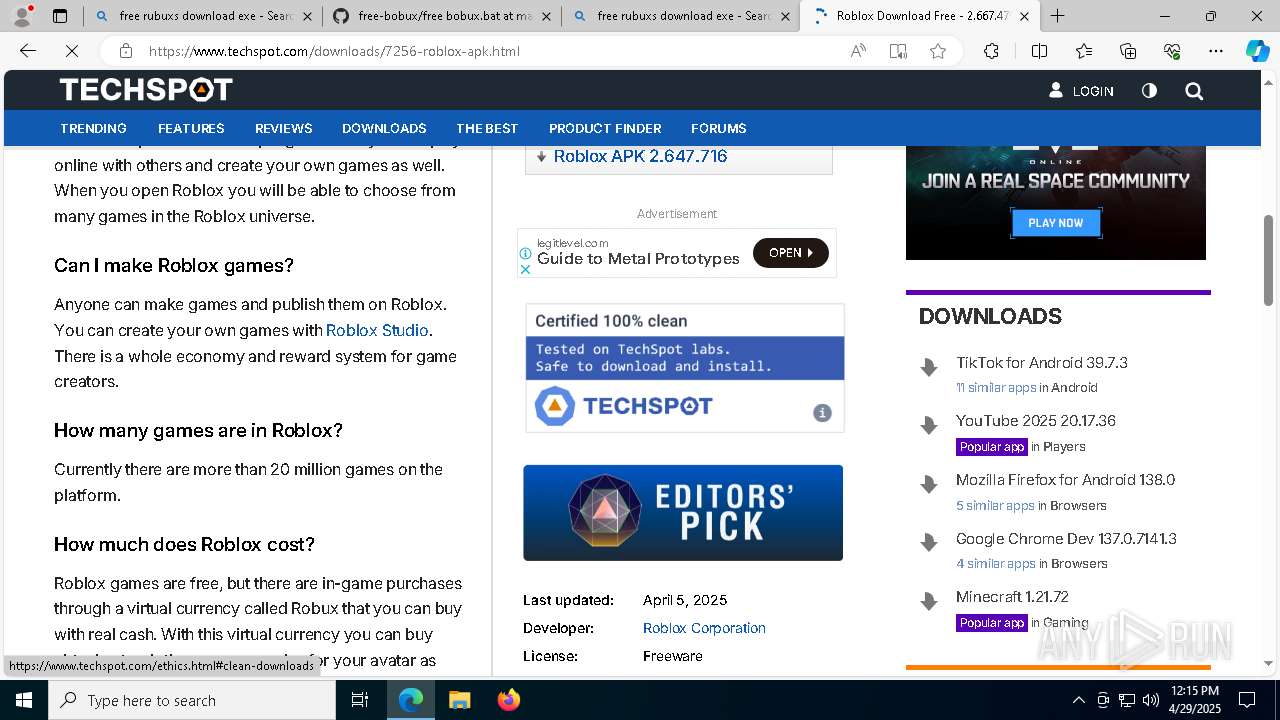Image resolution: width=1280 pixels, height=720 pixels.
Task: Open Favorites list icon
Action: click(1084, 51)
